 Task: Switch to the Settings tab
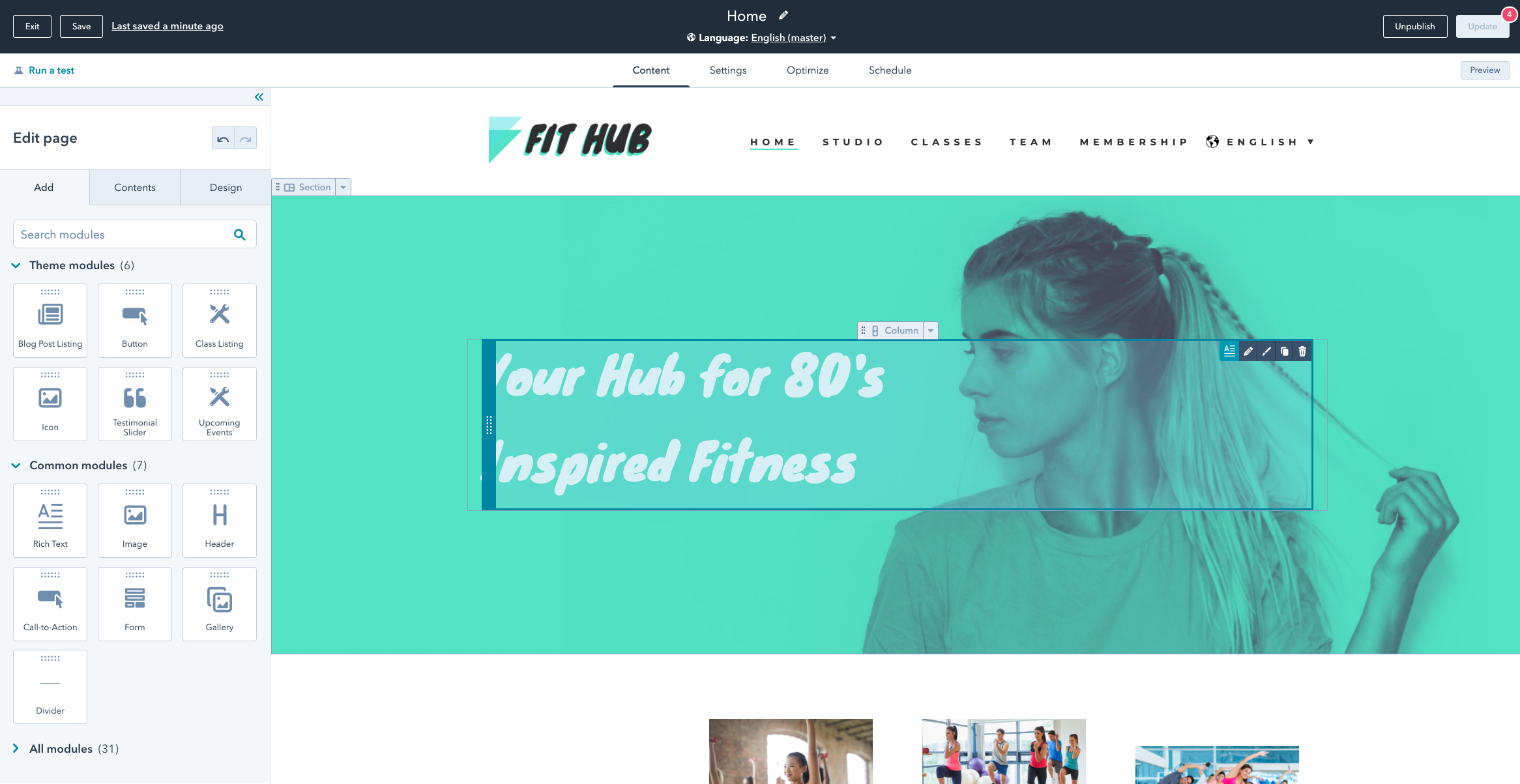tap(728, 70)
